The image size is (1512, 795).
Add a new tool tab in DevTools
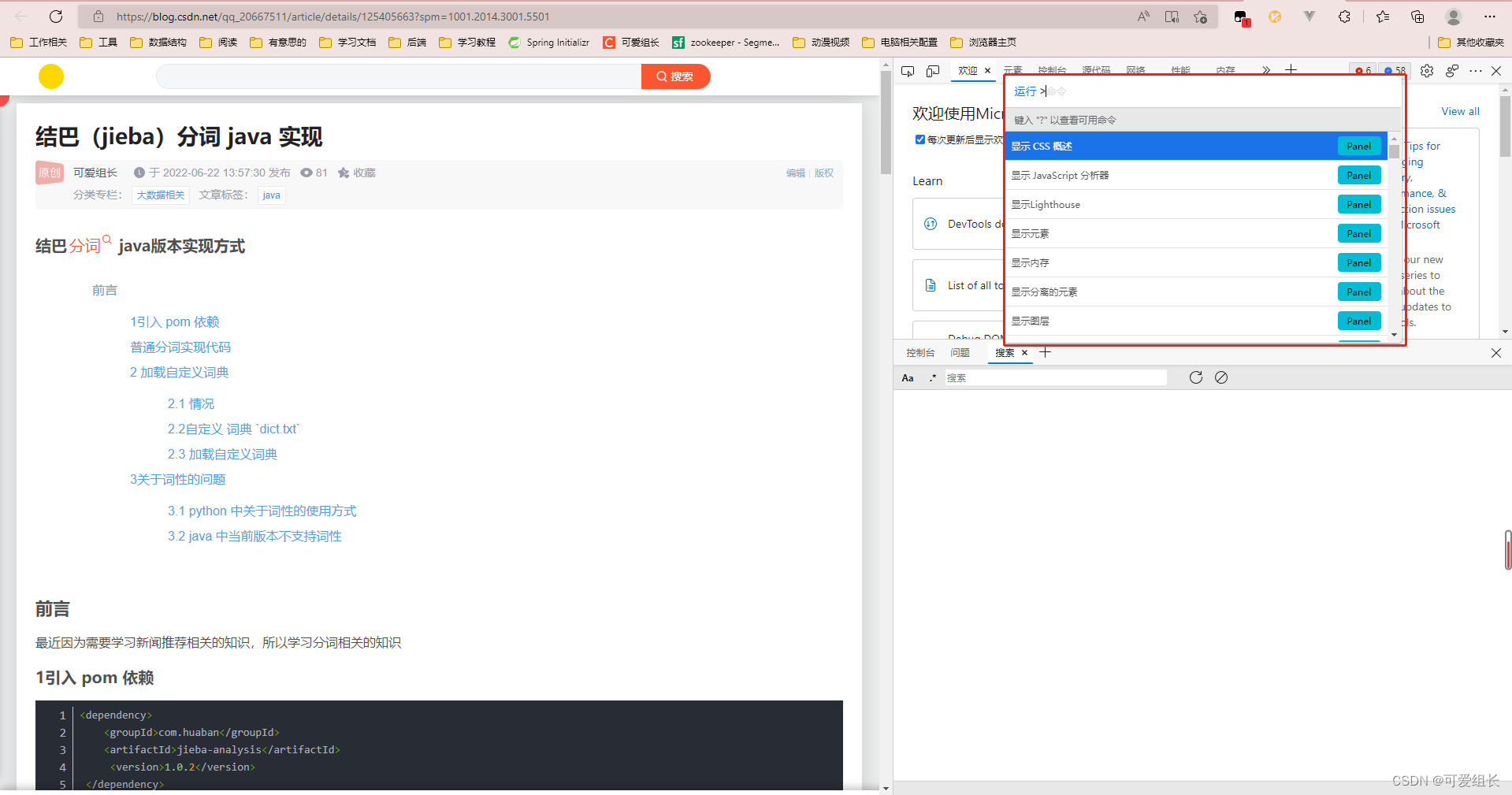pos(1291,70)
